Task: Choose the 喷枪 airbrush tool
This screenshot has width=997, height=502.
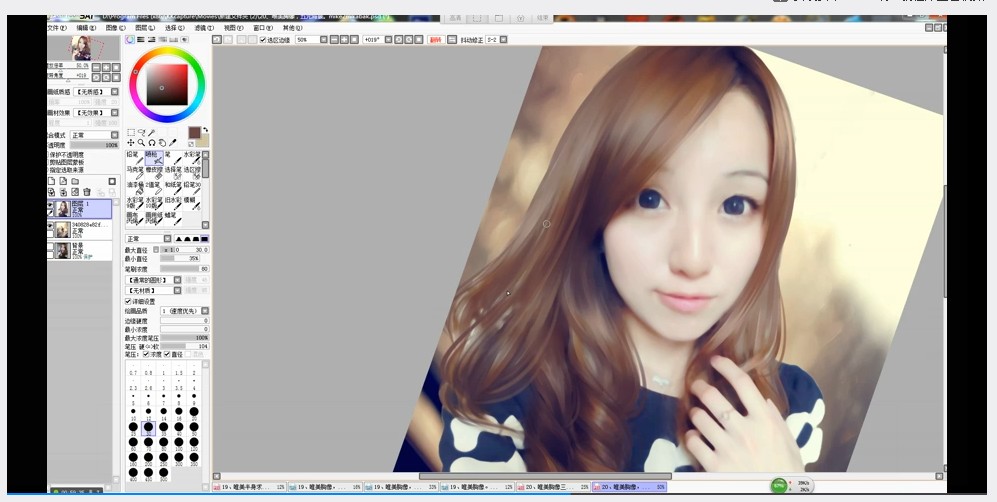Action: [154, 158]
